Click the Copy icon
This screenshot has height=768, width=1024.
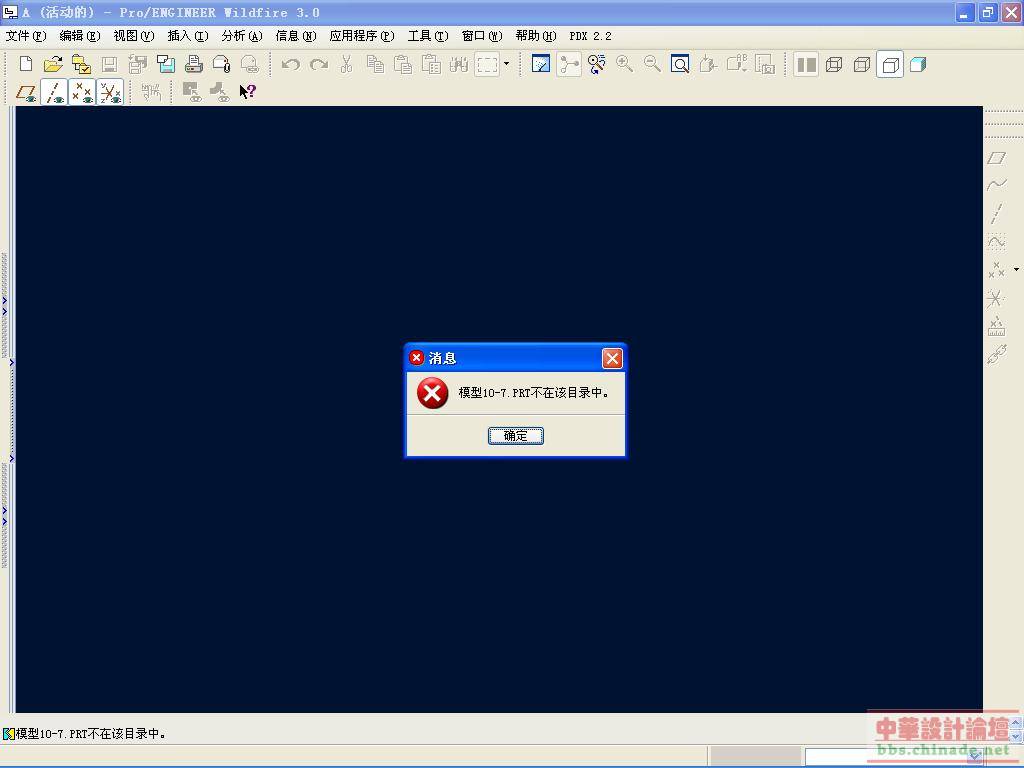tap(375, 64)
